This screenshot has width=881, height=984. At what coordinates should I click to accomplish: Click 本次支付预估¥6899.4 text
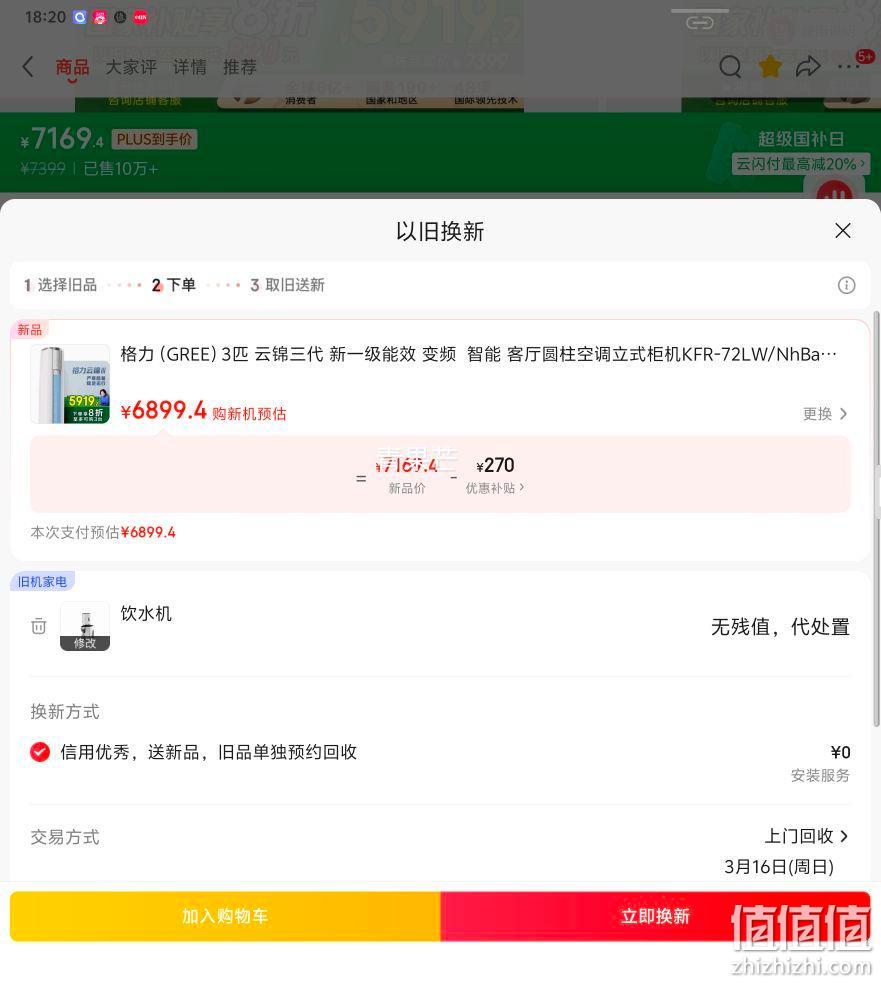coord(103,532)
